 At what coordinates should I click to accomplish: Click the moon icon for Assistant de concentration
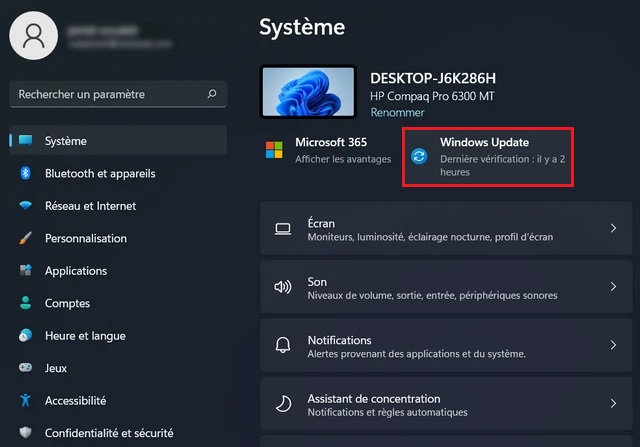[x=283, y=404]
